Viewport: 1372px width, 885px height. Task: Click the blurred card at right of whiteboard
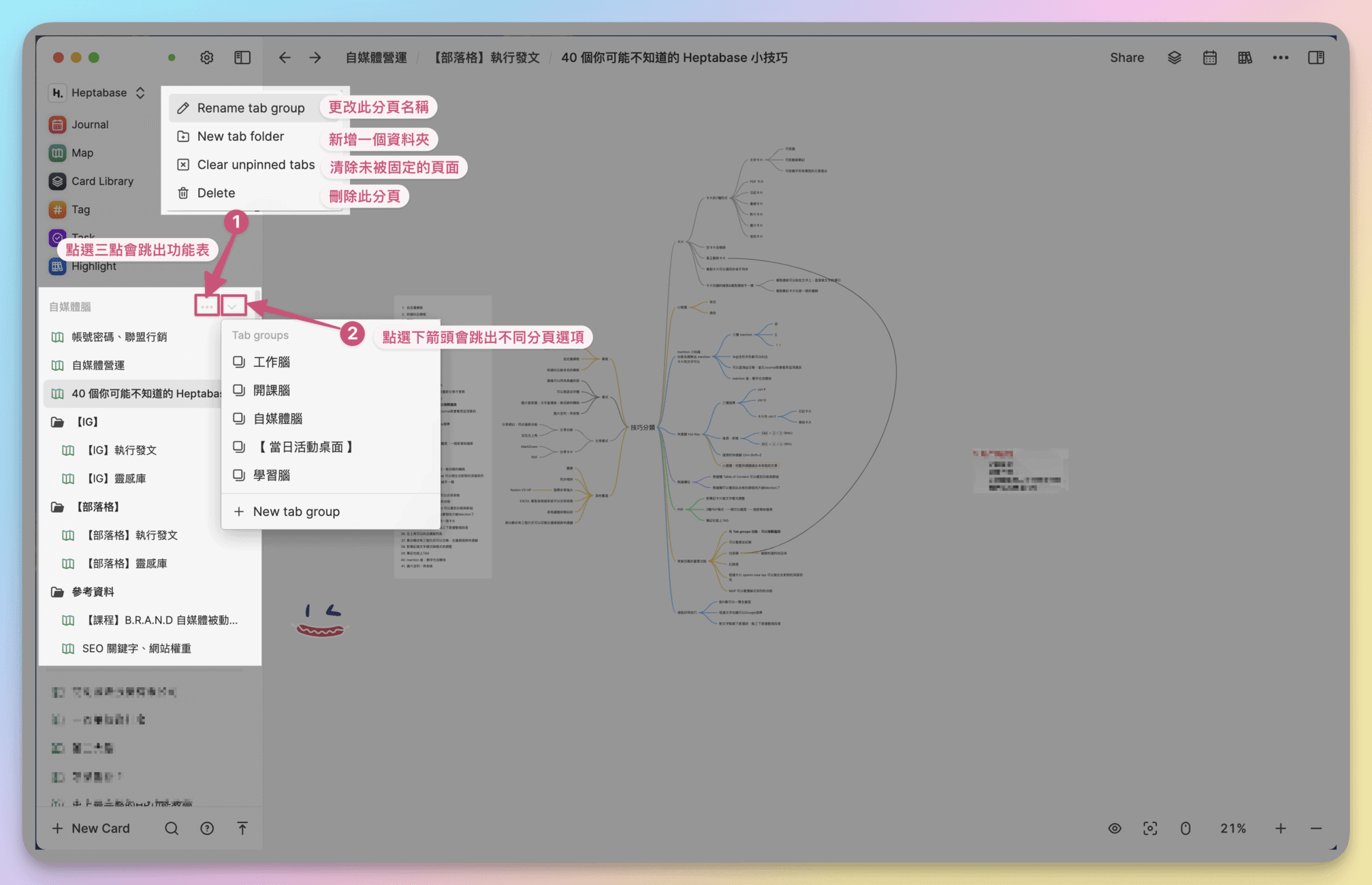coord(1021,470)
